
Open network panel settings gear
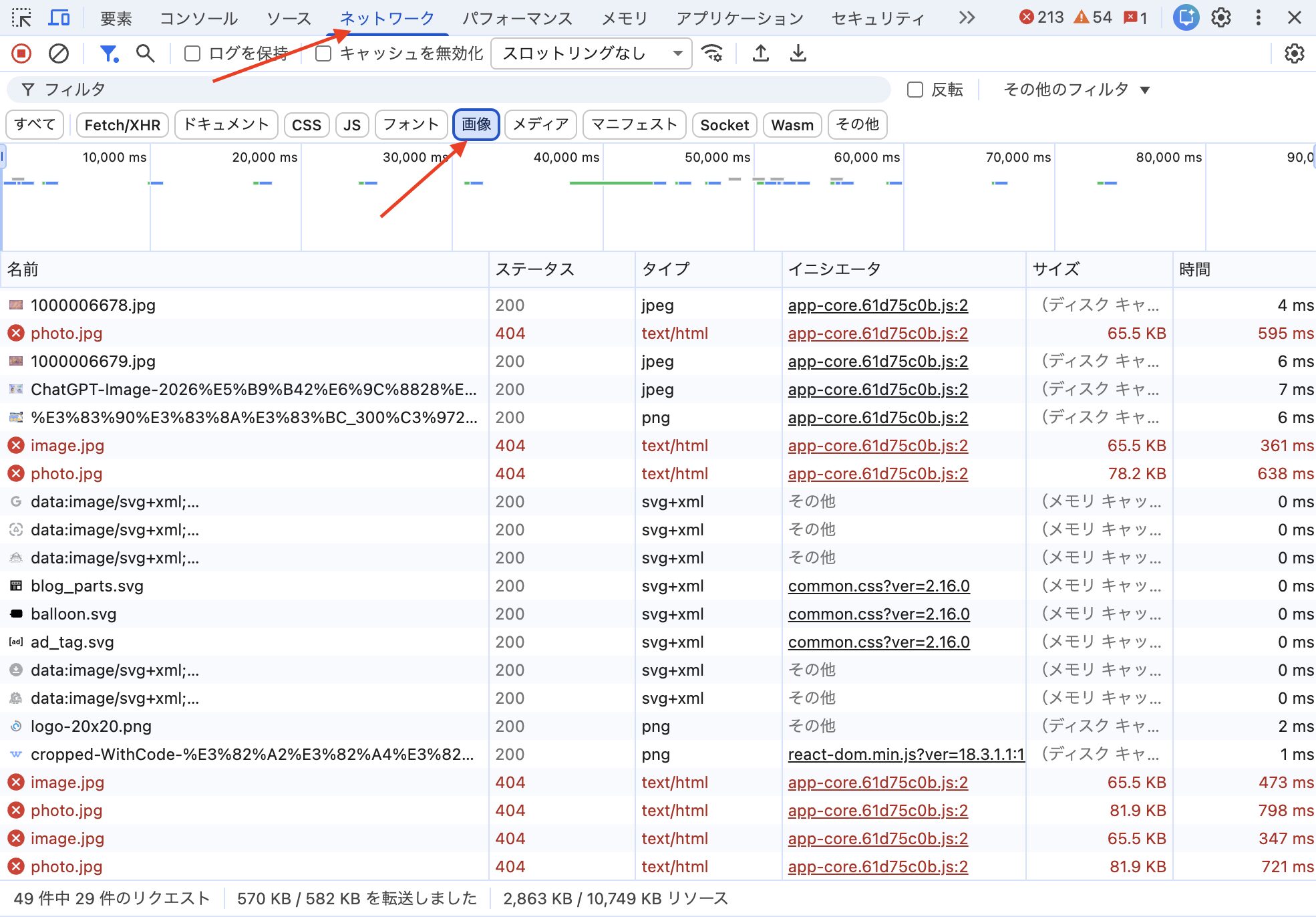click(1294, 53)
